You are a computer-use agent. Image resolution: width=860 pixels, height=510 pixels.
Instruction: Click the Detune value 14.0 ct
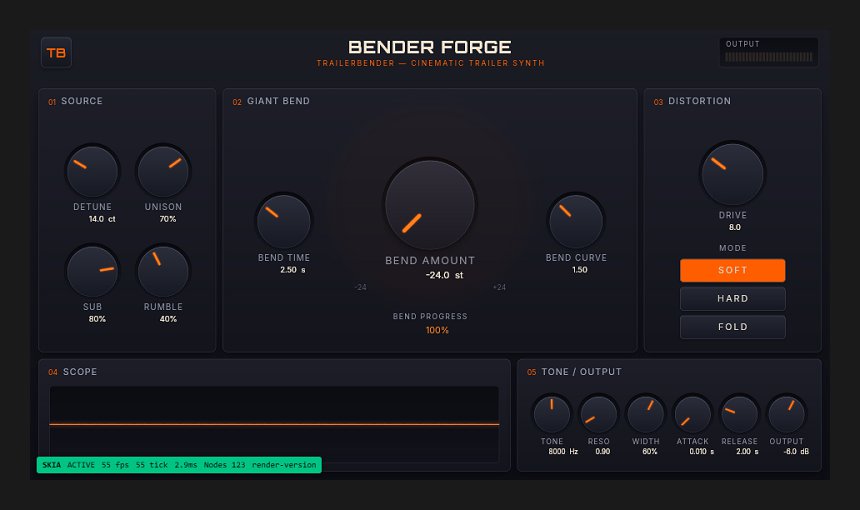(x=102, y=219)
